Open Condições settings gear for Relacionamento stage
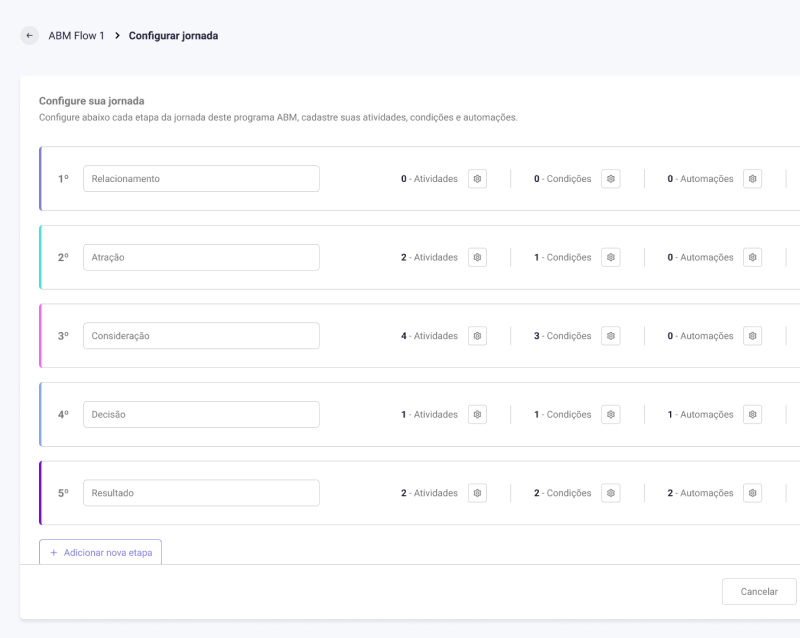 [x=610, y=179]
